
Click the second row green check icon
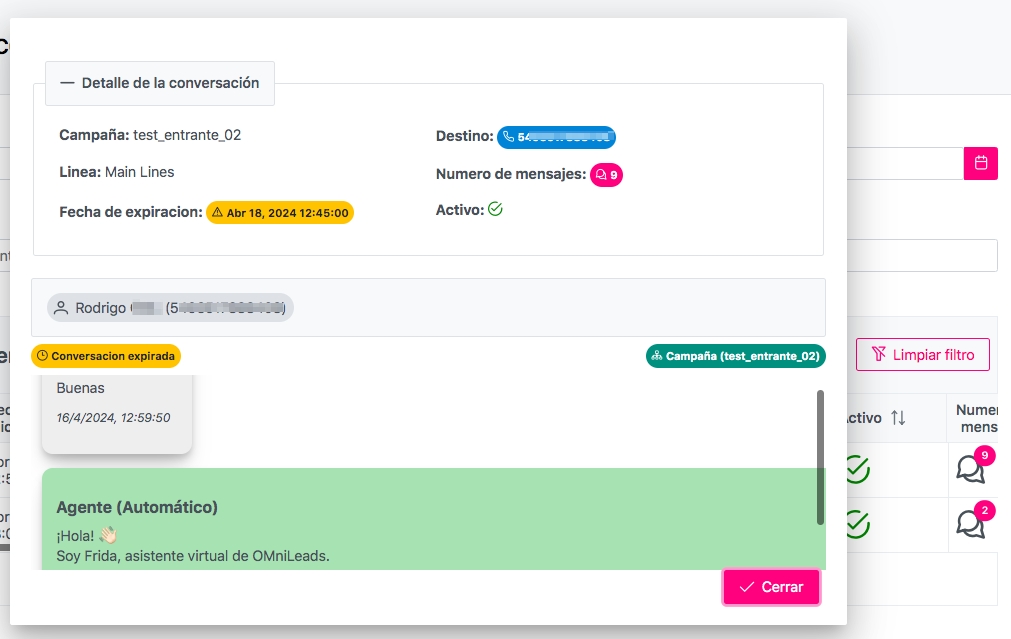coord(856,524)
